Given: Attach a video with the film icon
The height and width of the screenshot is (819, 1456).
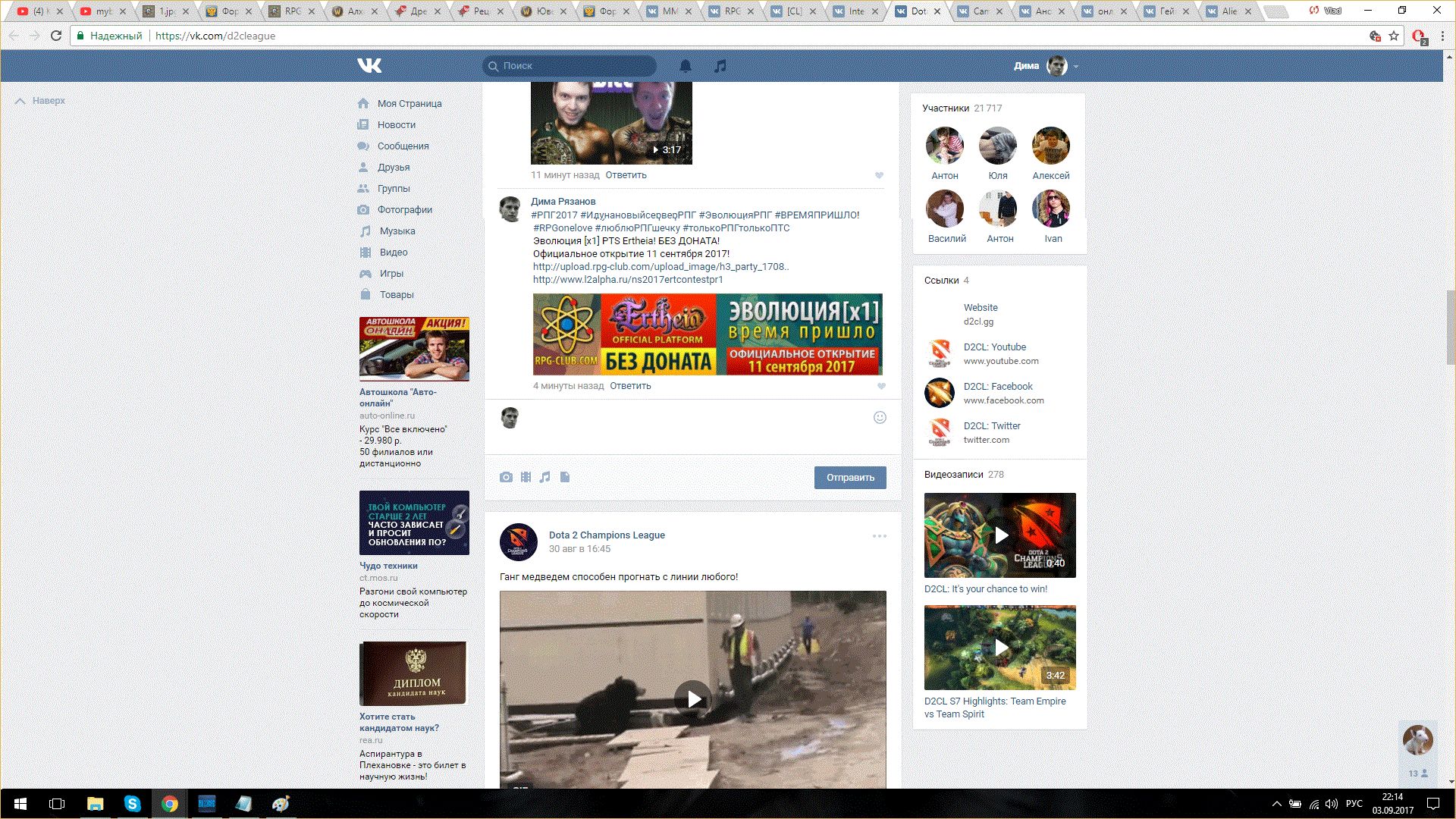Looking at the screenshot, I should click(526, 477).
